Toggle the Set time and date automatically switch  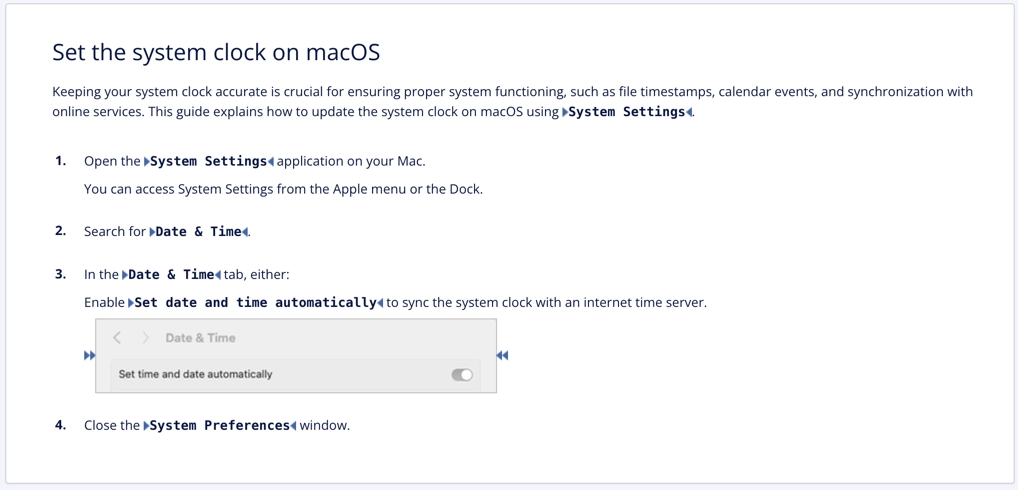[x=462, y=374]
